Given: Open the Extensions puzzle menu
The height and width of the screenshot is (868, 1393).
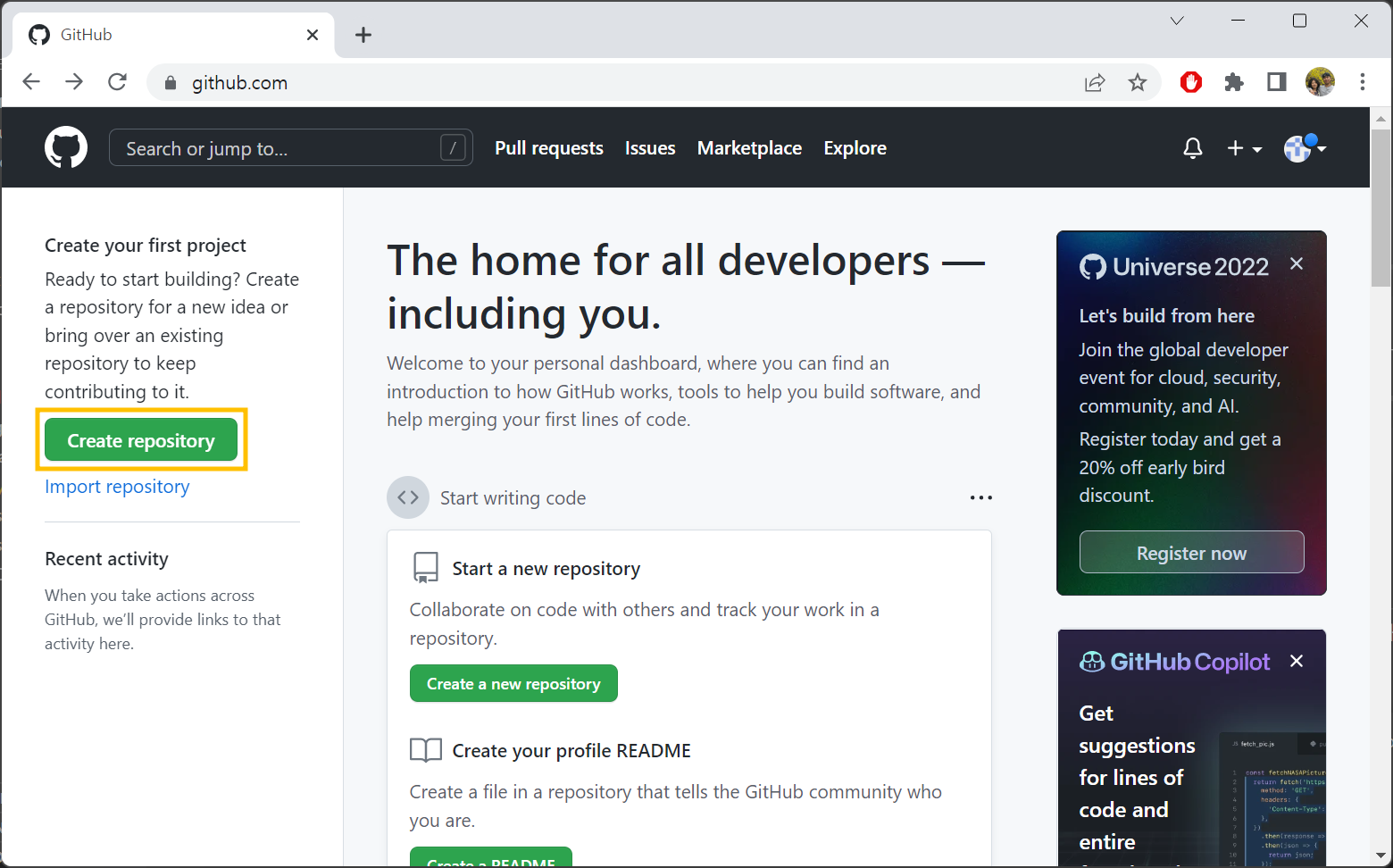Looking at the screenshot, I should 1234,82.
